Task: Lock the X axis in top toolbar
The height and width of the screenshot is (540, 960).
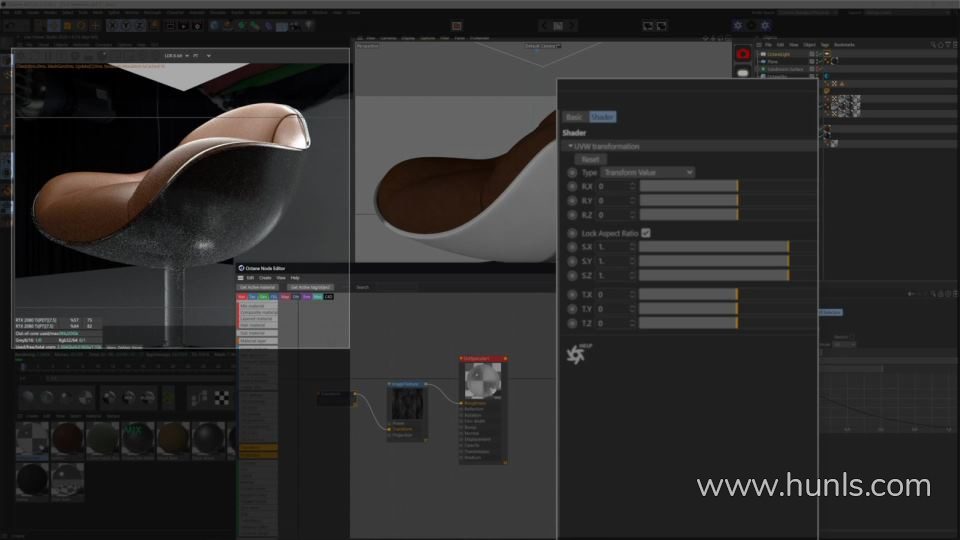Action: pos(112,26)
